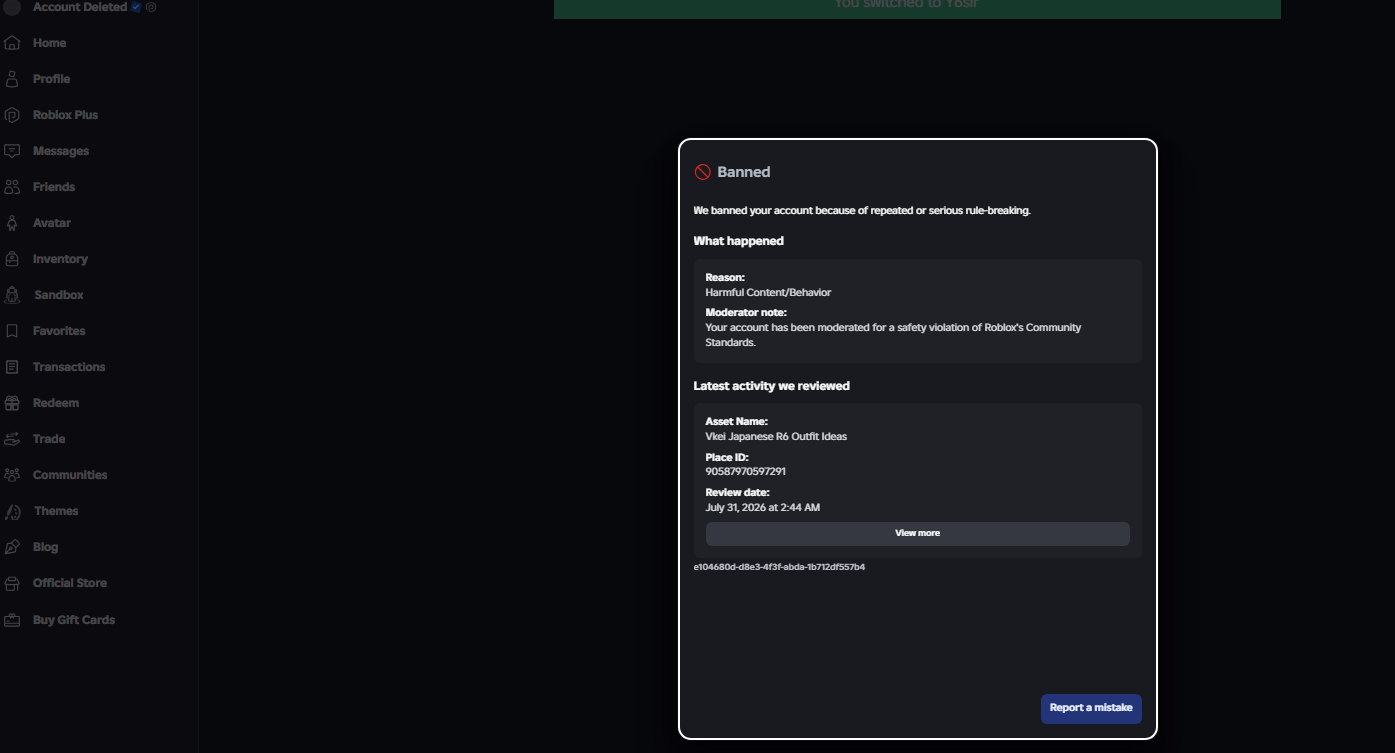Open Trade via its arrows icon
Image resolution: width=1395 pixels, height=753 pixels.
point(12,439)
